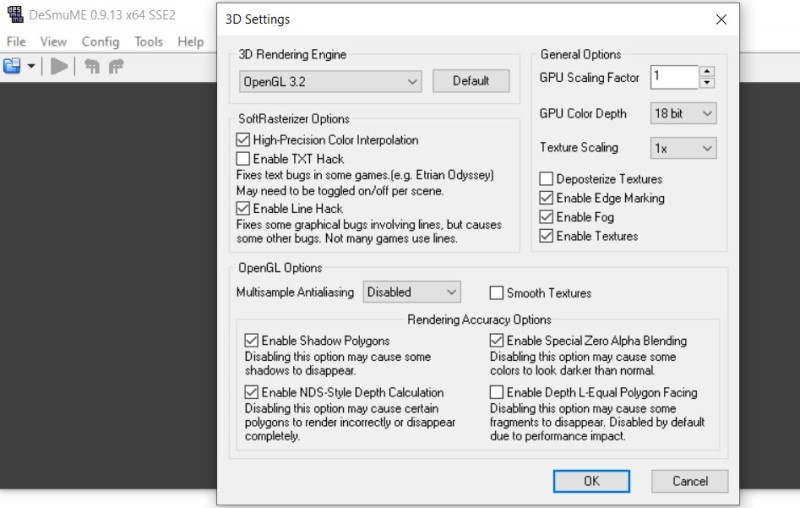Open the Config menu
Viewport: 800px width, 508px height.
(100, 42)
